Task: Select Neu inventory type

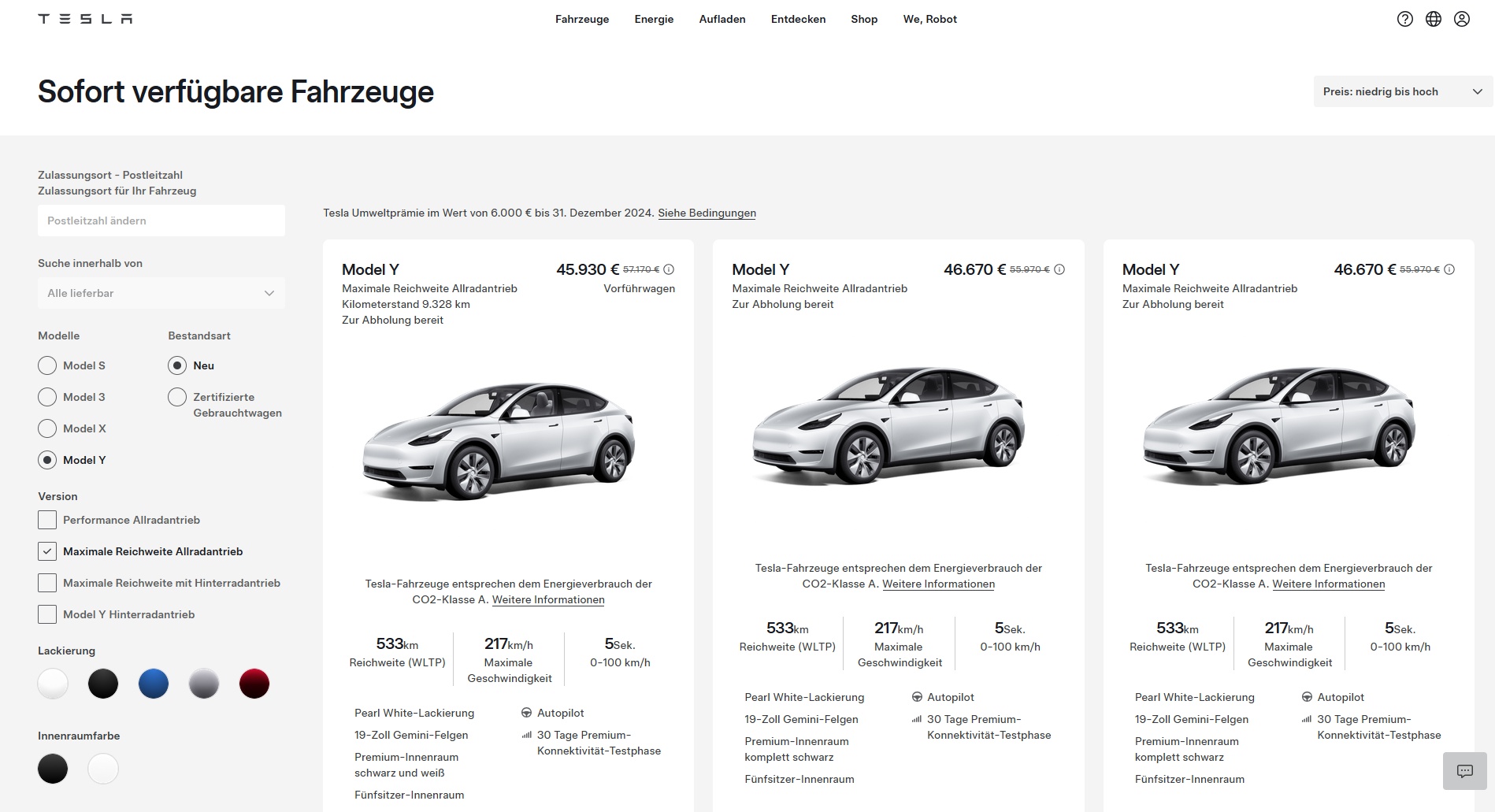Action: click(177, 365)
